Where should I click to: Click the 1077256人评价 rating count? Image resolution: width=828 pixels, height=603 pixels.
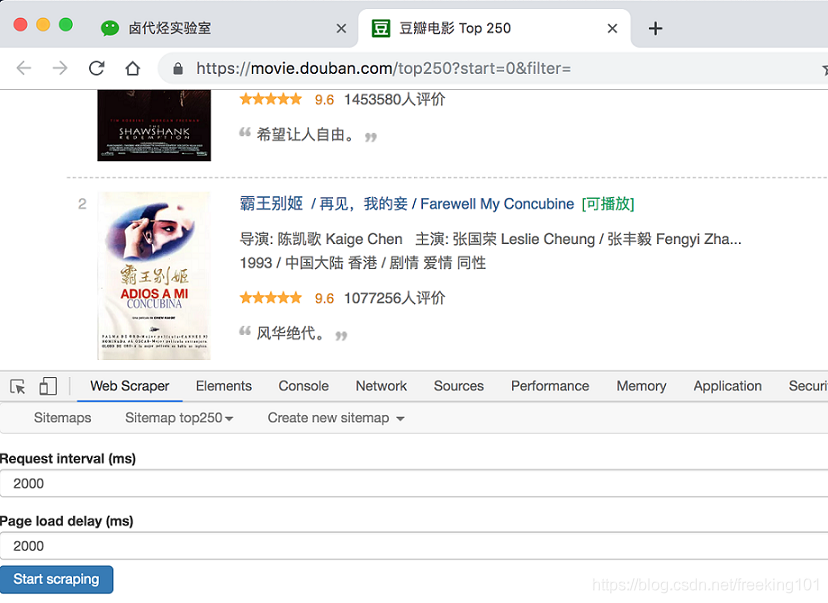click(394, 298)
